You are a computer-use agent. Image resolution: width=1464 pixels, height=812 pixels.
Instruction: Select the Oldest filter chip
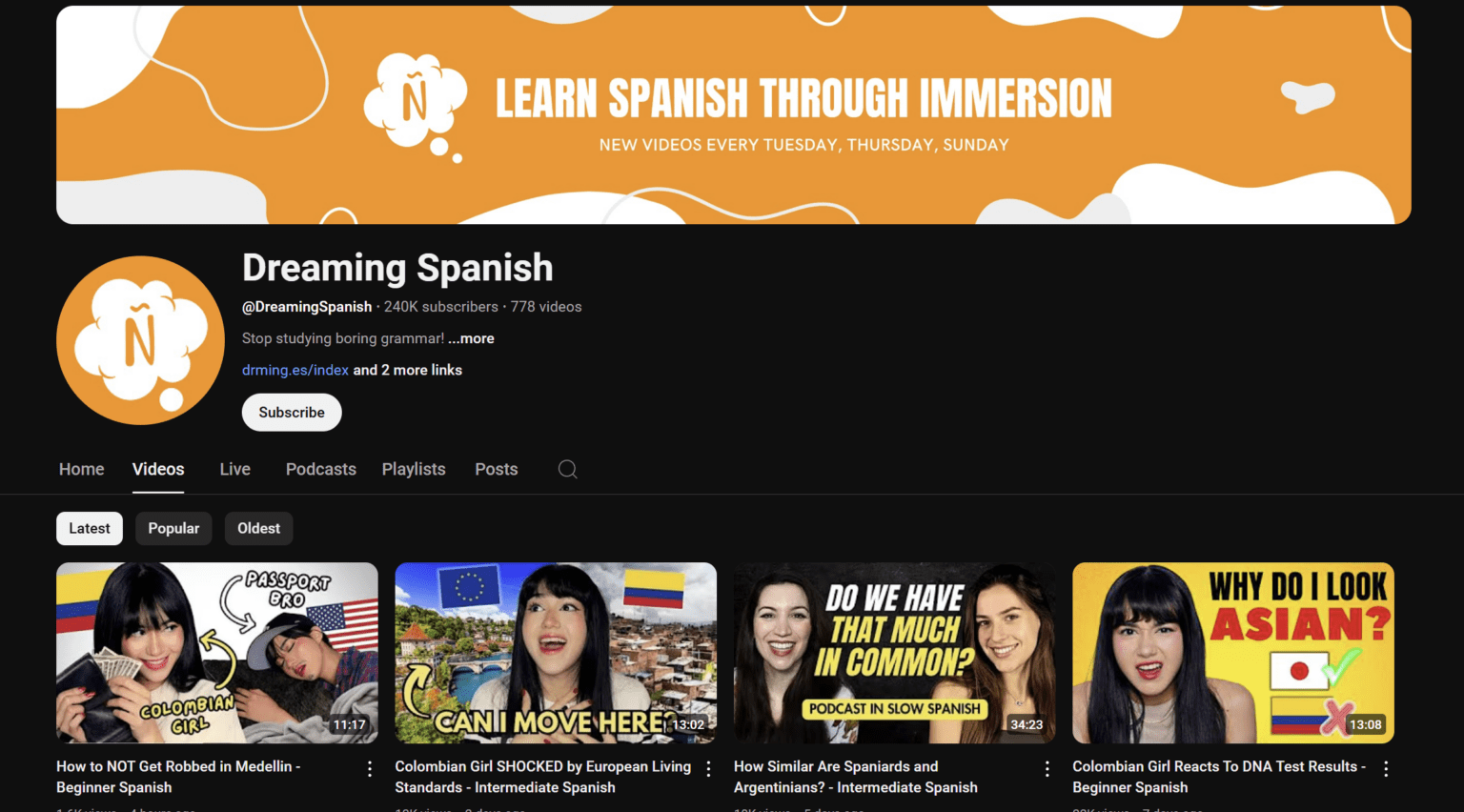258,528
